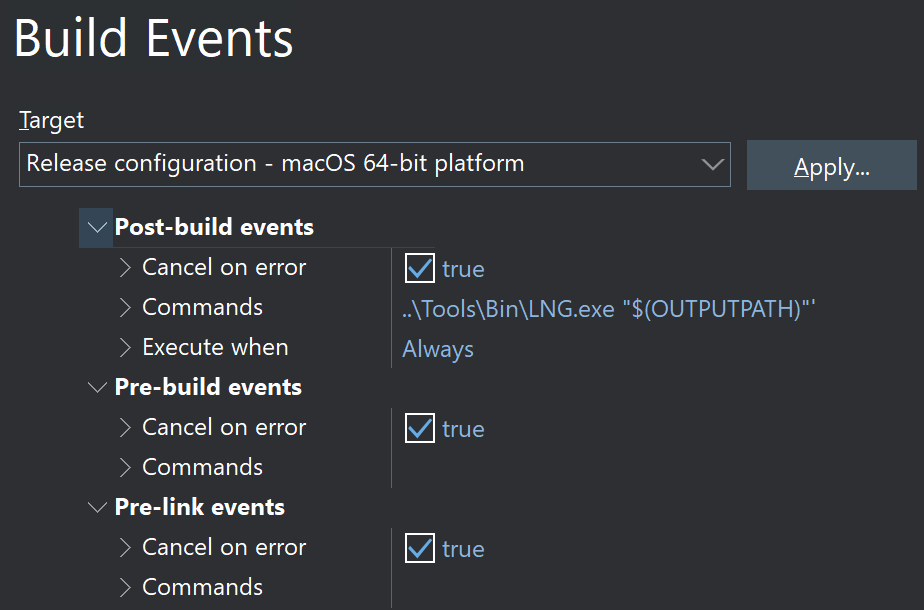The width and height of the screenshot is (924, 610).
Task: Collapse the Post-build events section
Action: [96, 228]
